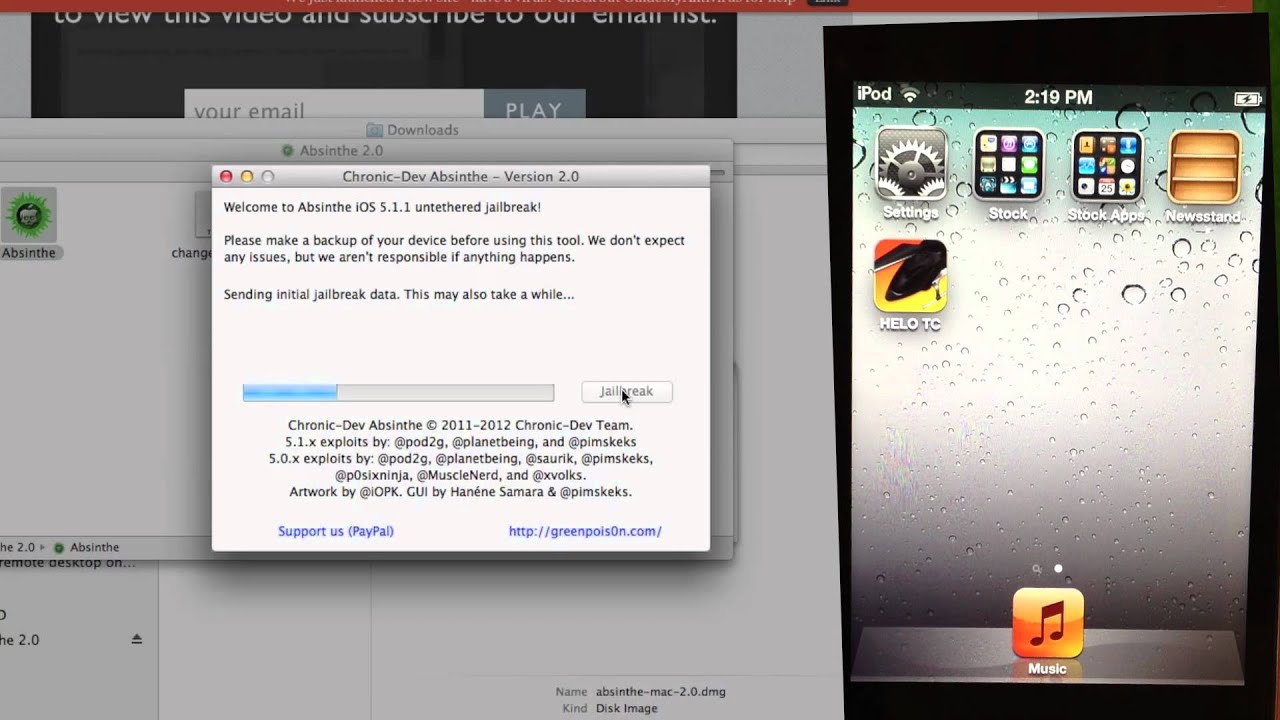The width and height of the screenshot is (1280, 720).
Task: Open the Stock folder on iPod
Action: point(1008,165)
